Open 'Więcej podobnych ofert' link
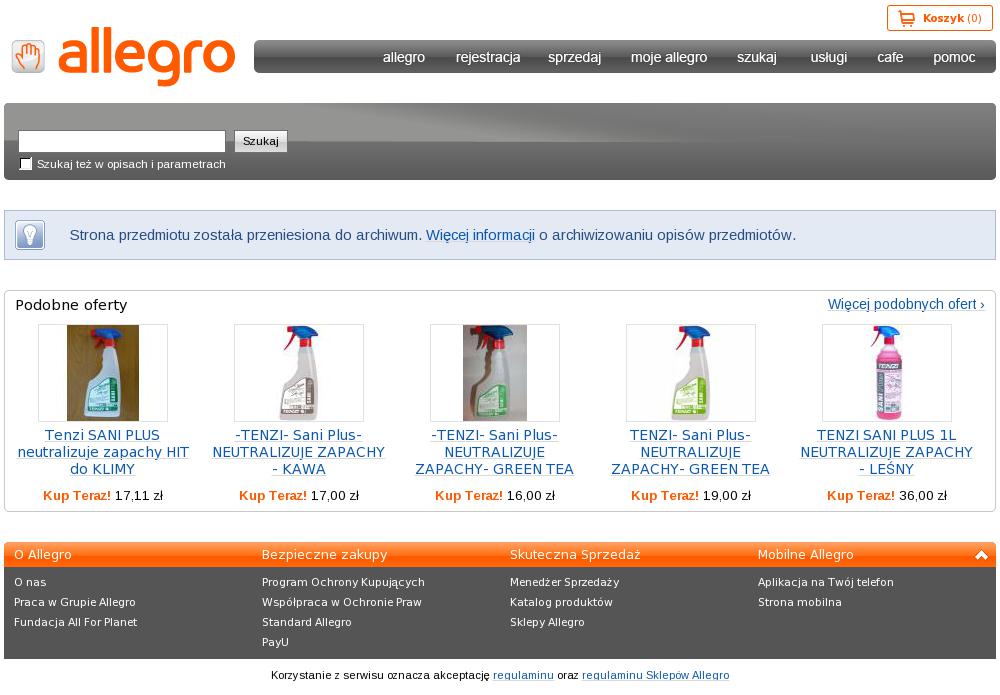Screen dimensions: 1000x695 (906, 304)
